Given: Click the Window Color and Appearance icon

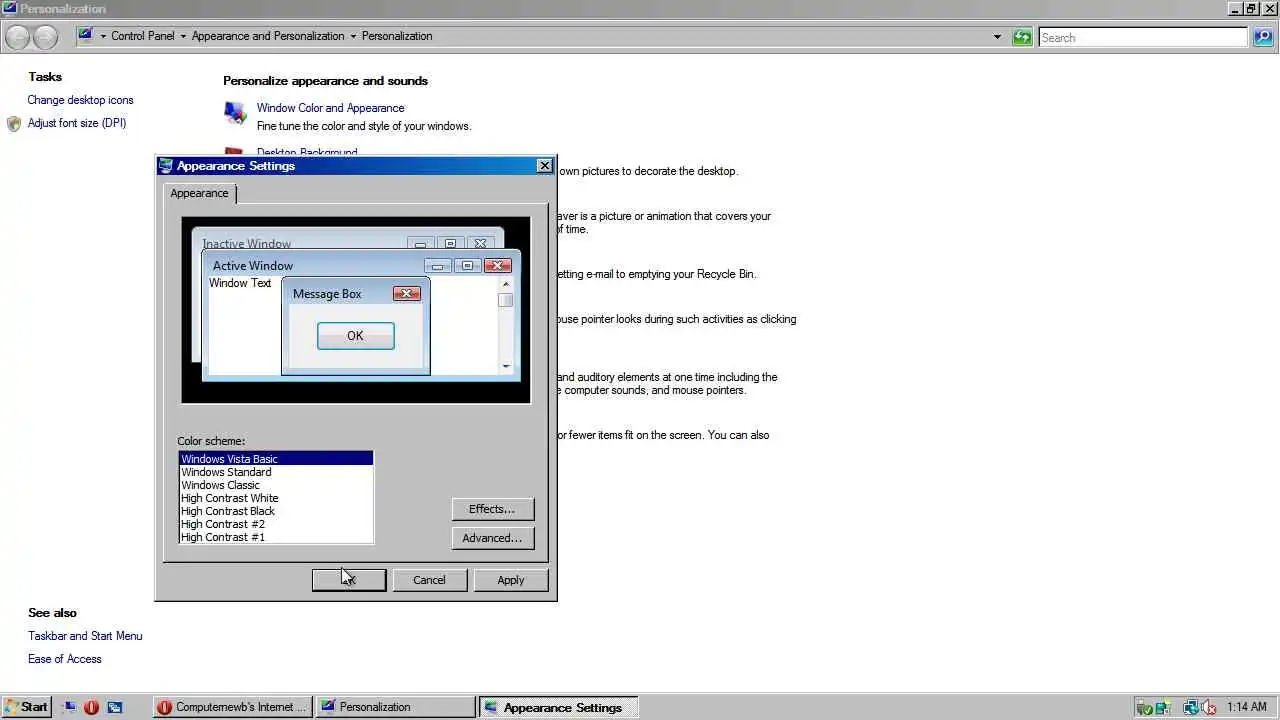Looking at the screenshot, I should (x=235, y=113).
